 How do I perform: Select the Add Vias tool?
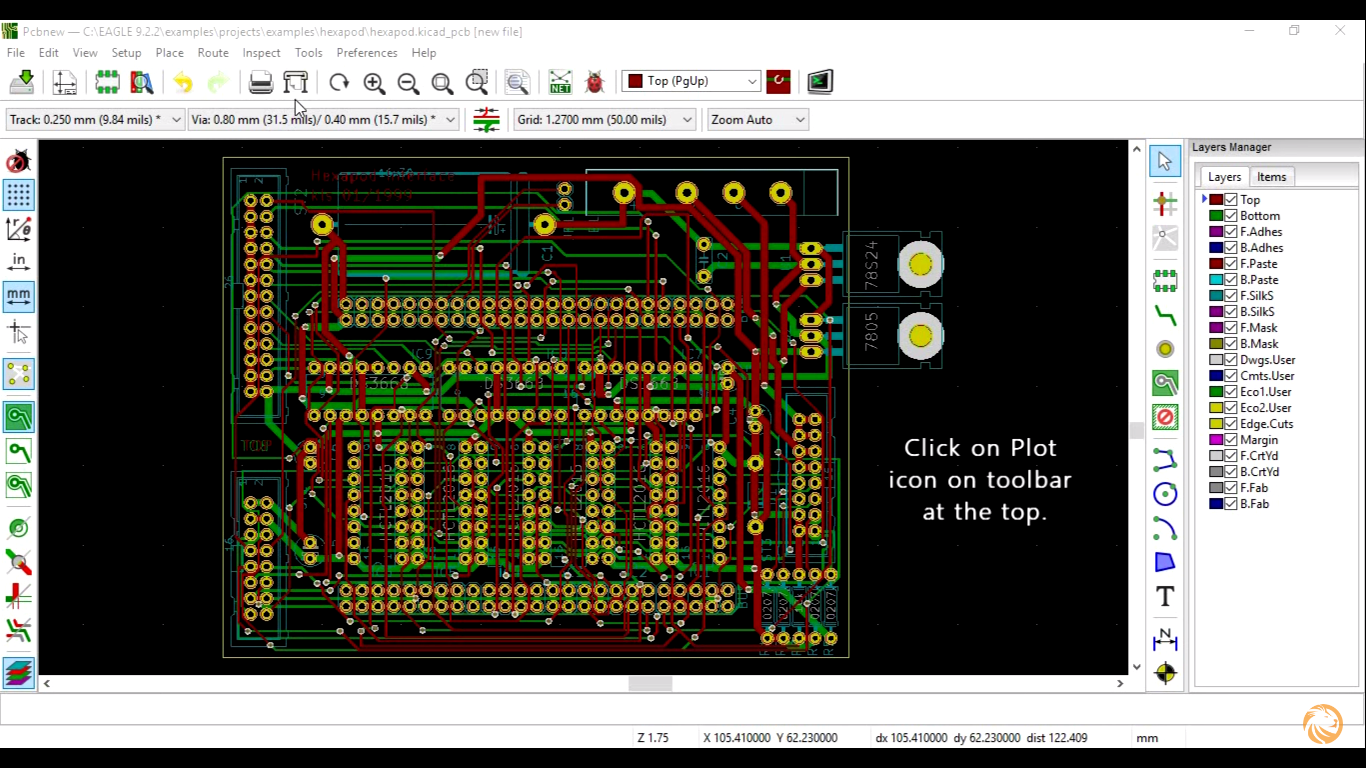pyautogui.click(x=1165, y=349)
